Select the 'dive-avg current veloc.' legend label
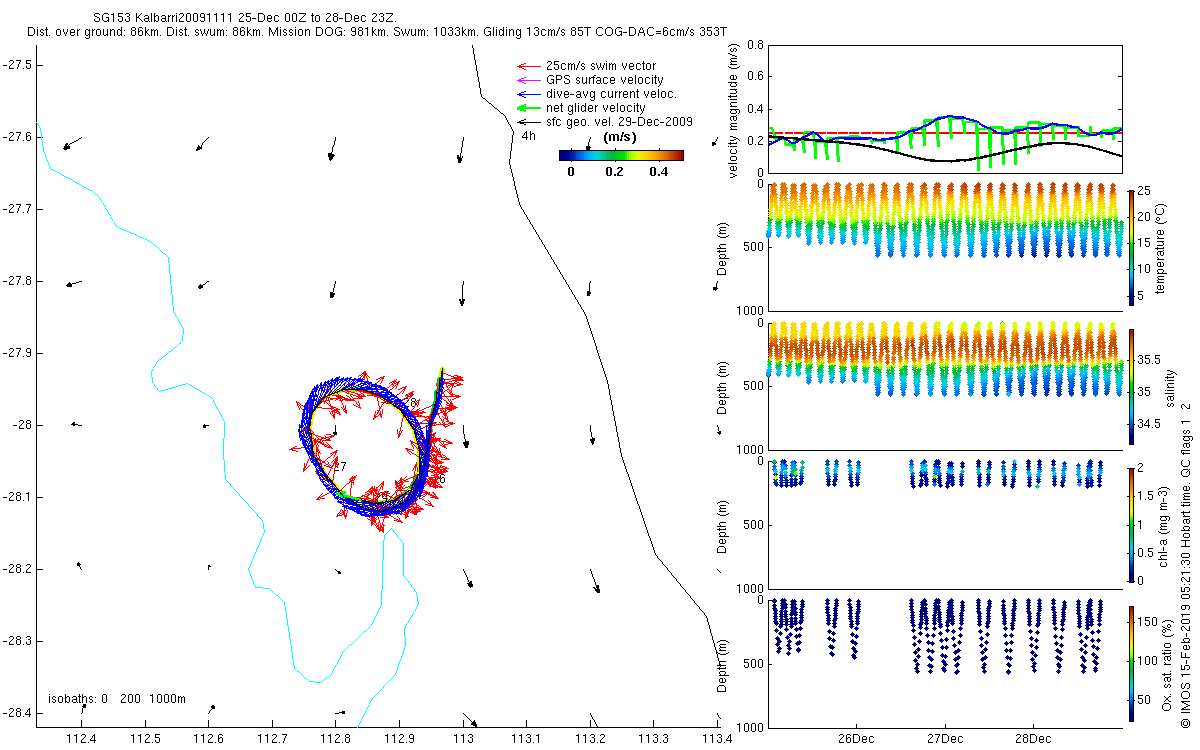 [x=611, y=94]
